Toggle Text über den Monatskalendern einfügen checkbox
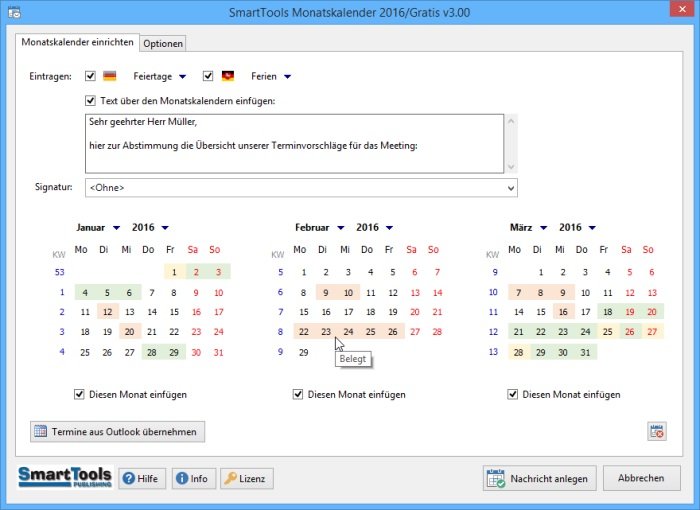The height and width of the screenshot is (510, 700). tap(90, 100)
